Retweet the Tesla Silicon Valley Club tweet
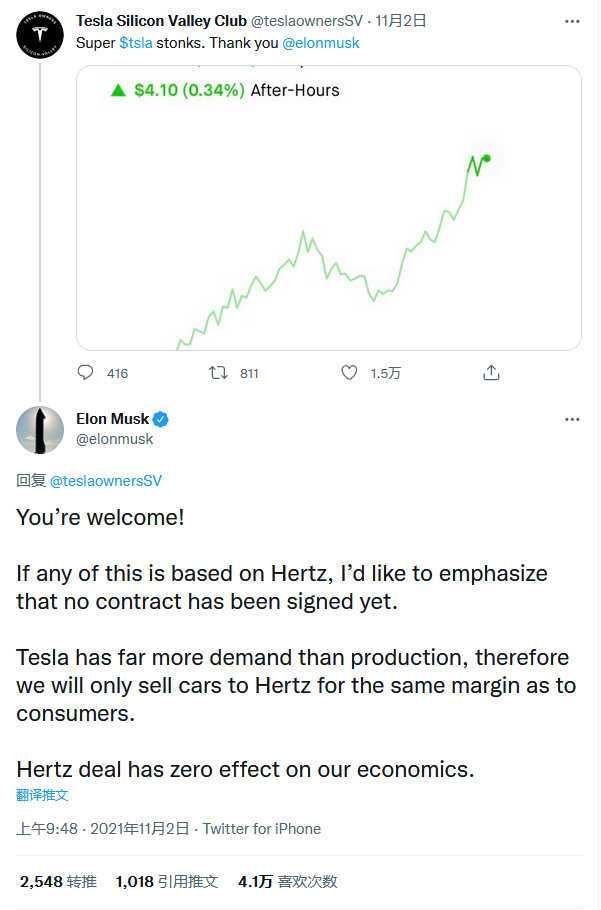The height and width of the screenshot is (910, 601). point(218,373)
